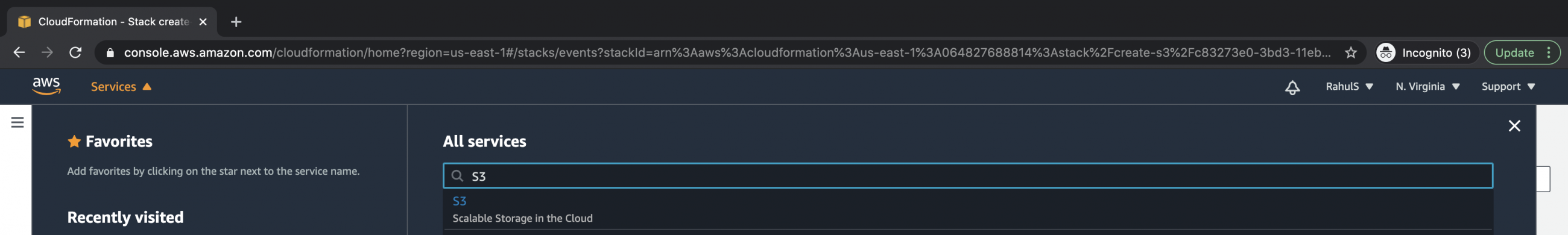Collapse the Services dropdown menu
The height and width of the screenshot is (235, 1568).
pyautogui.click(x=121, y=87)
